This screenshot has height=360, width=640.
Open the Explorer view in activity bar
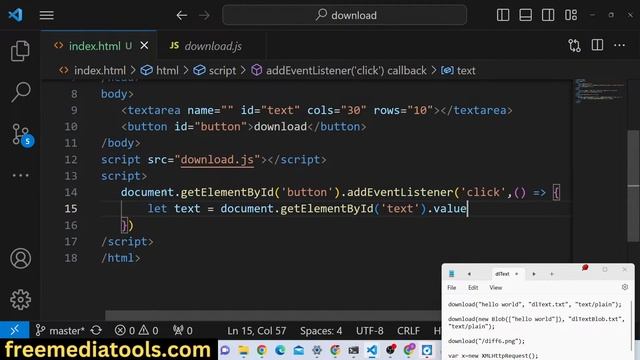pos(20,51)
